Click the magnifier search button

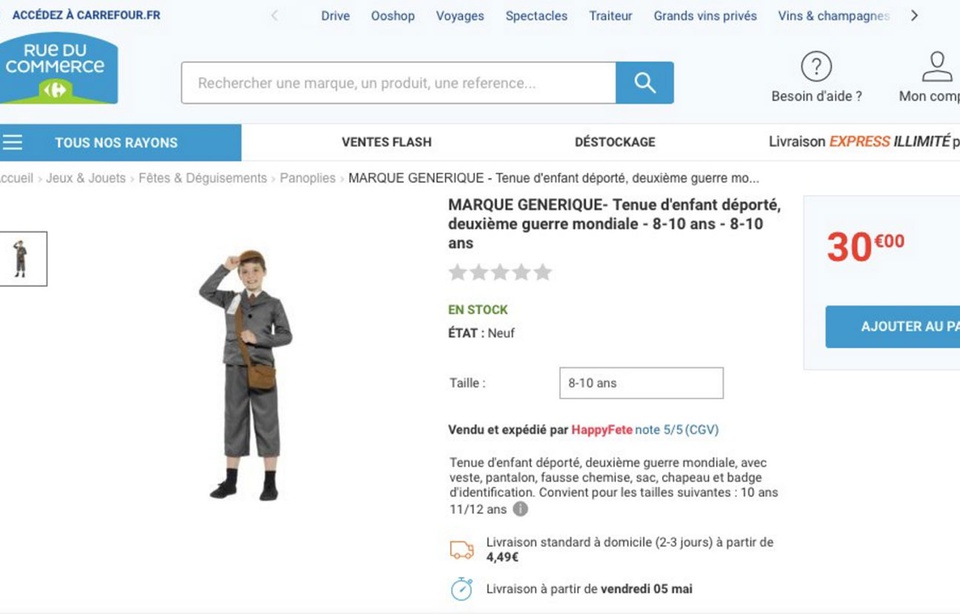(645, 83)
